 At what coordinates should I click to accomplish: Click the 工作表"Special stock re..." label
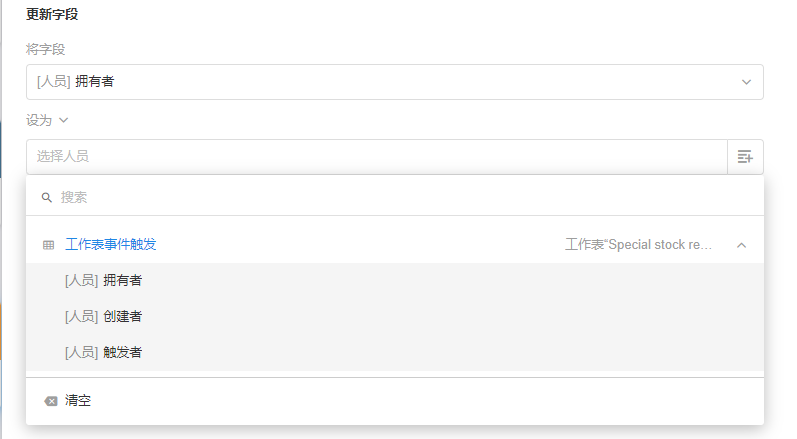638,245
